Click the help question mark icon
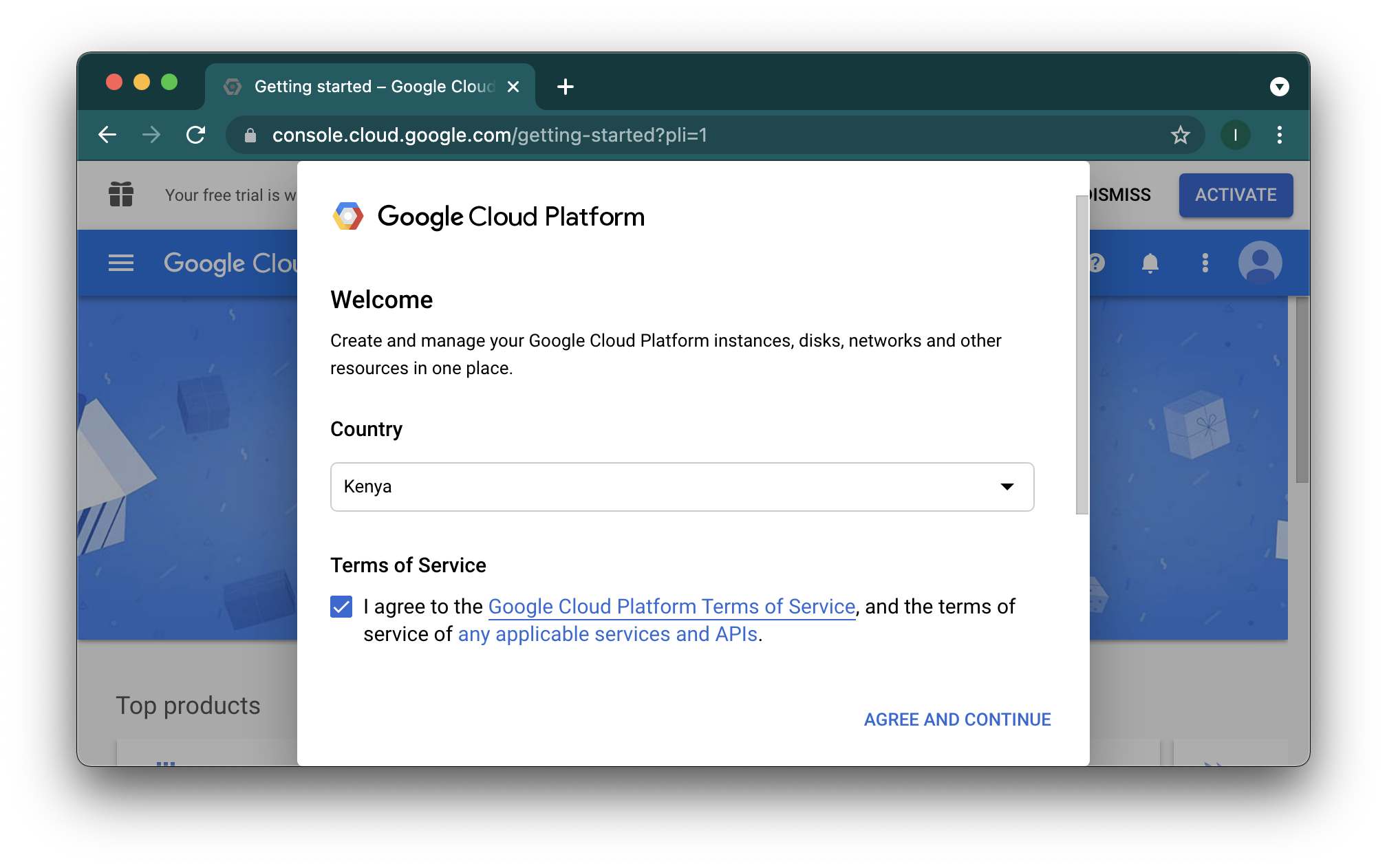 point(1097,263)
